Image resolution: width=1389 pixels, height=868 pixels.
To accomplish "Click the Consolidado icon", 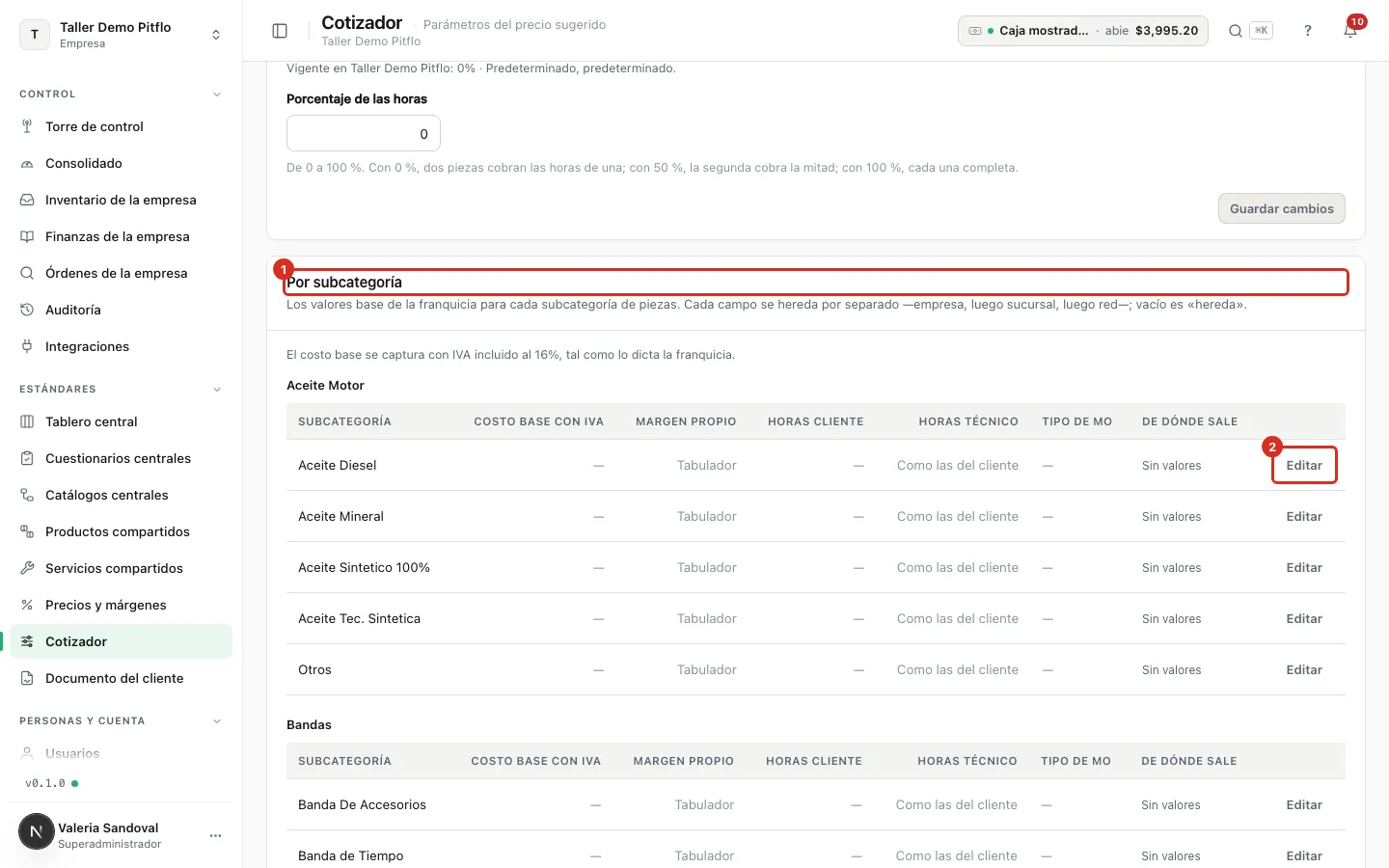I will click(27, 163).
